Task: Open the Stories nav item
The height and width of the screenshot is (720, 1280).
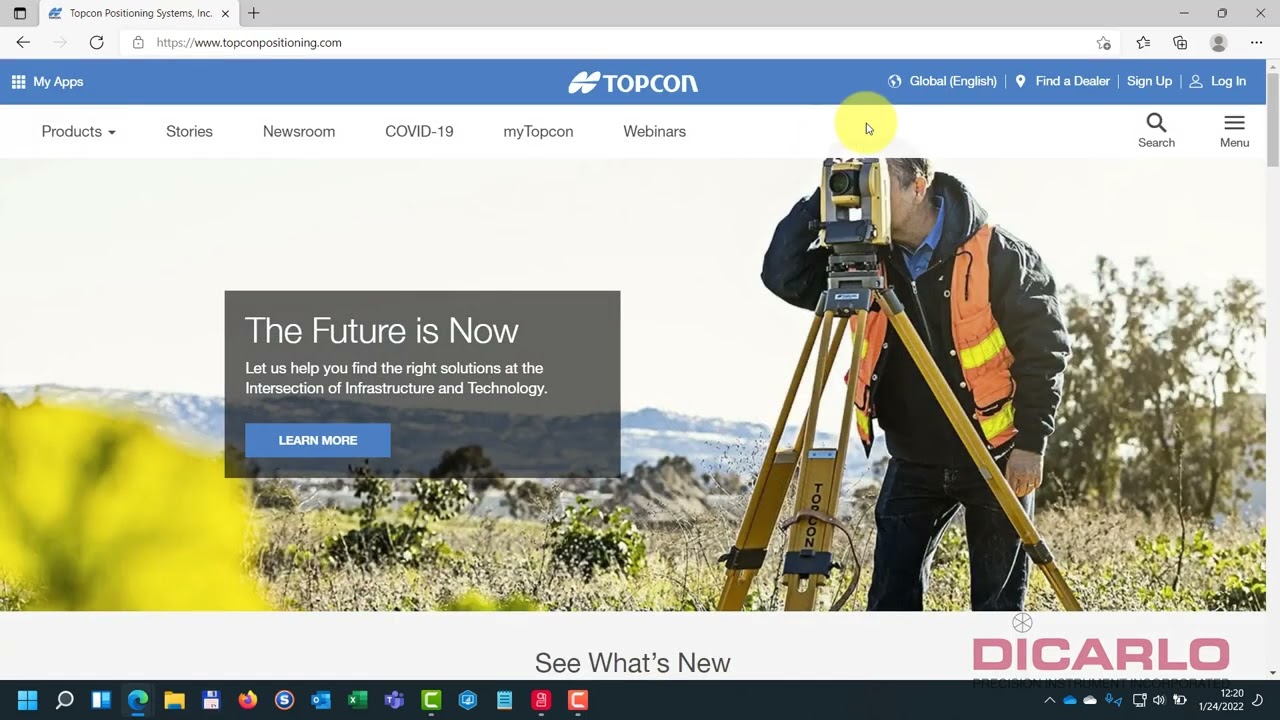Action: (x=189, y=131)
